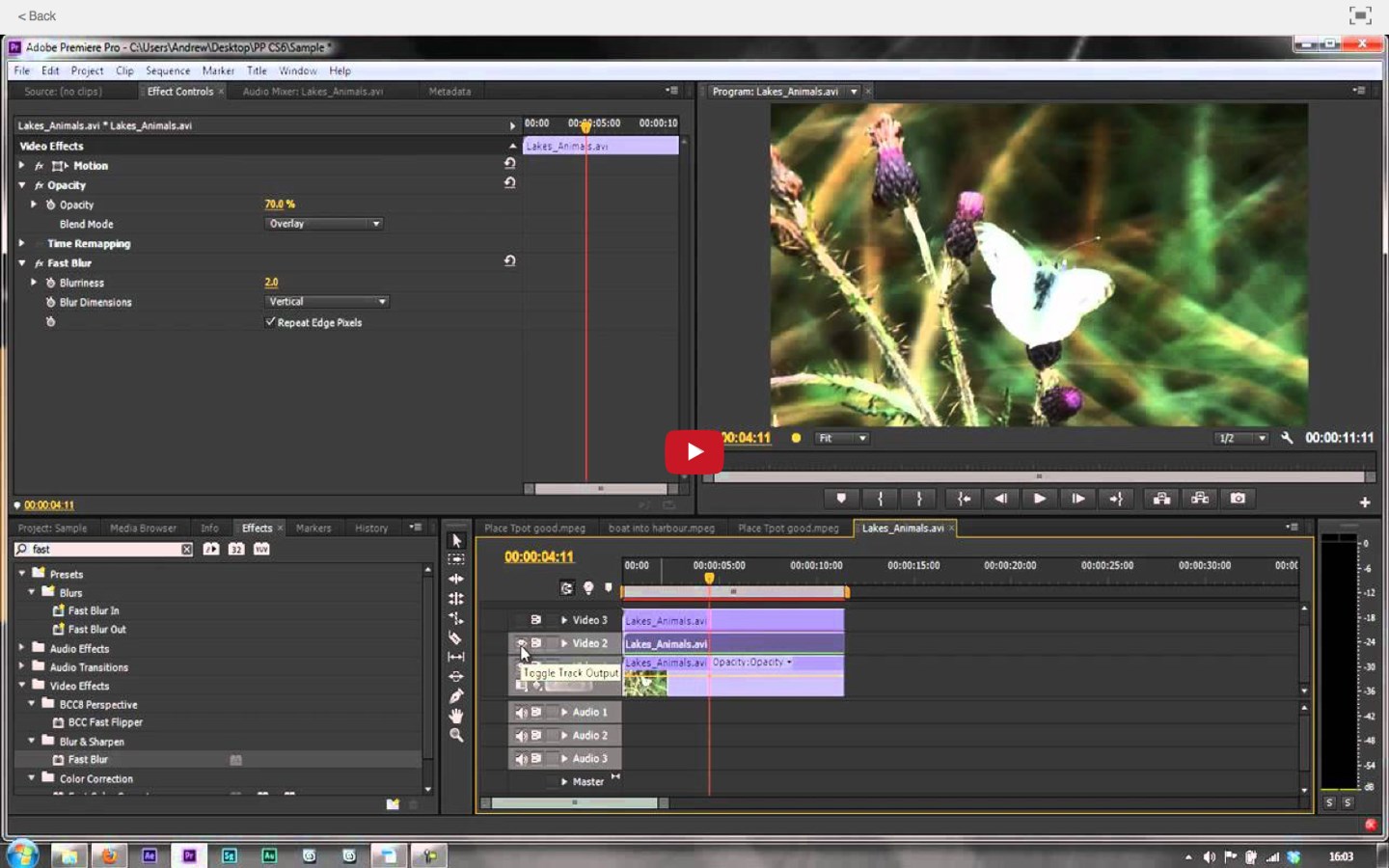The height and width of the screenshot is (868, 1389).
Task: Expand the Motion effect properties
Action: [x=21, y=166]
